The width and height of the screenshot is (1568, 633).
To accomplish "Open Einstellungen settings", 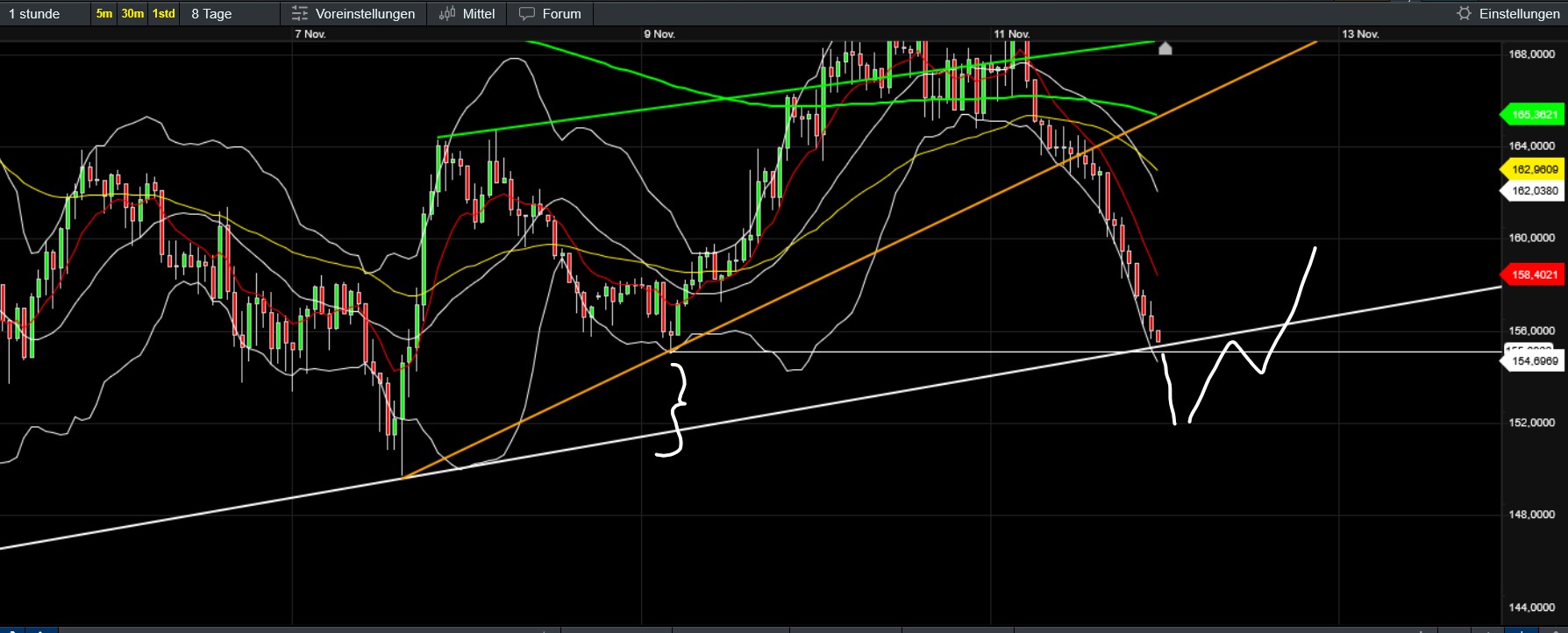I will pyautogui.click(x=1519, y=14).
